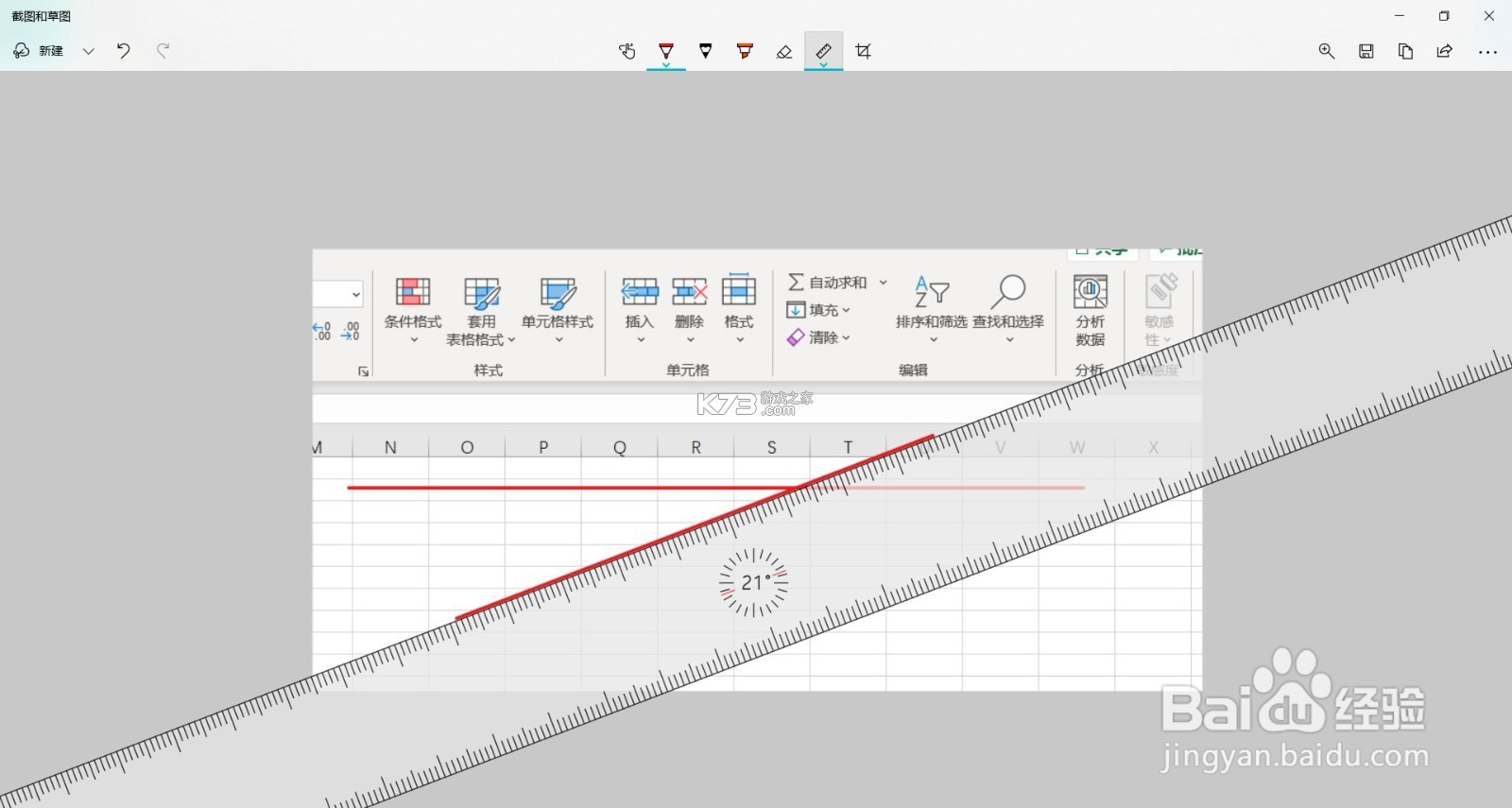Restore down the 截图和草图 window
The width and height of the screenshot is (1512, 808).
coord(1444,16)
